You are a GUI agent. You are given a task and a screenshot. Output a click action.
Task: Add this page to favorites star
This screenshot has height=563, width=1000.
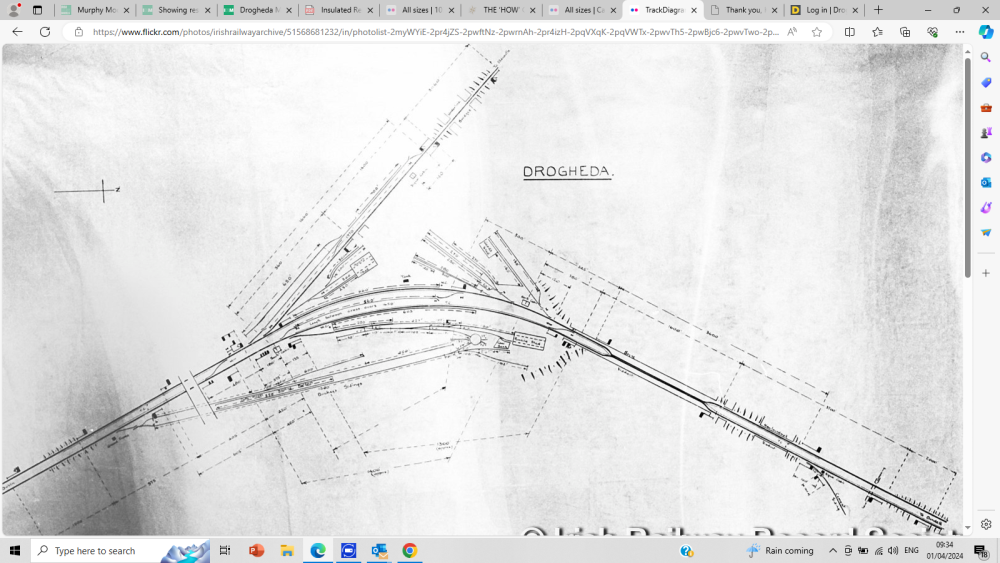(x=817, y=32)
